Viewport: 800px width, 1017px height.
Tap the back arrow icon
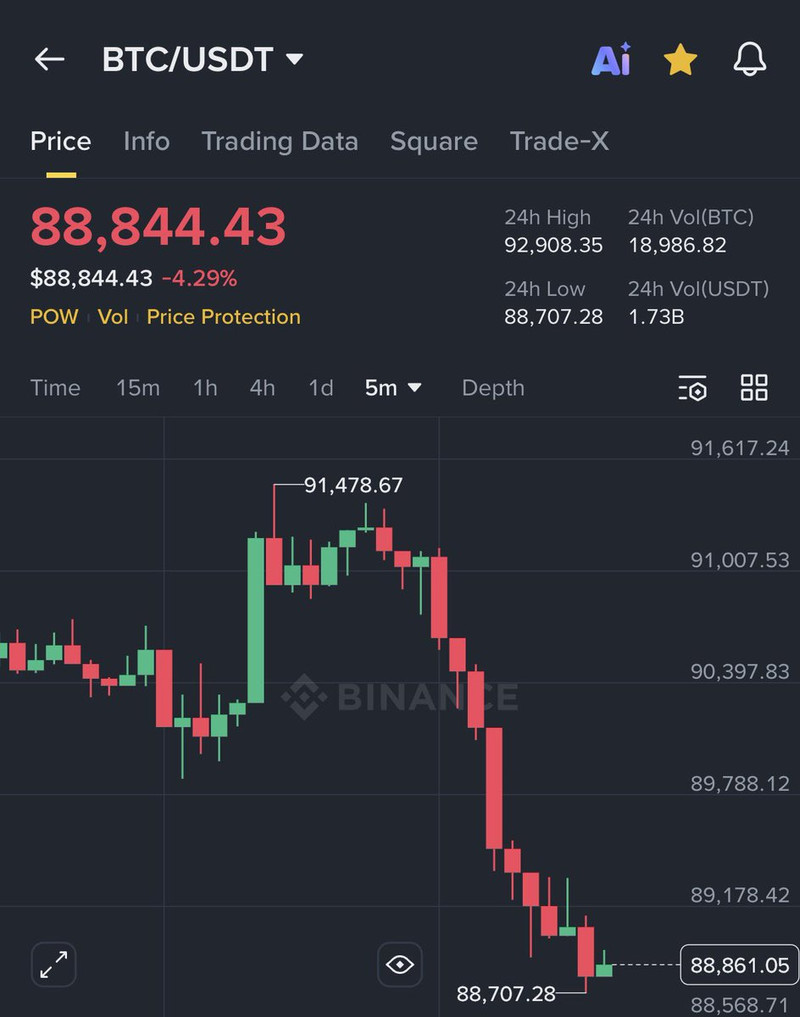pos(49,60)
